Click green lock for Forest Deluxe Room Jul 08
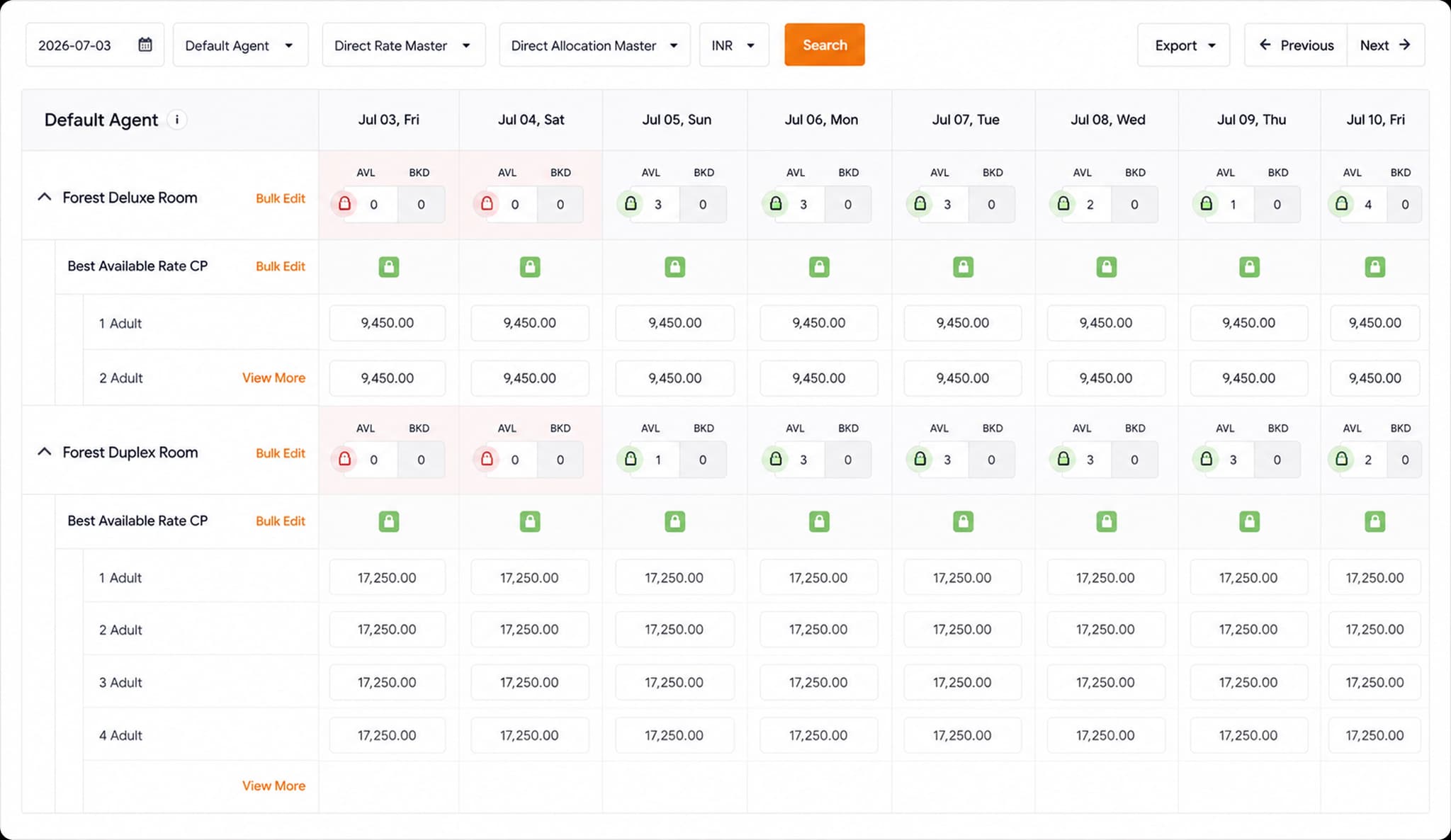This screenshot has width=1451, height=840. [1063, 204]
